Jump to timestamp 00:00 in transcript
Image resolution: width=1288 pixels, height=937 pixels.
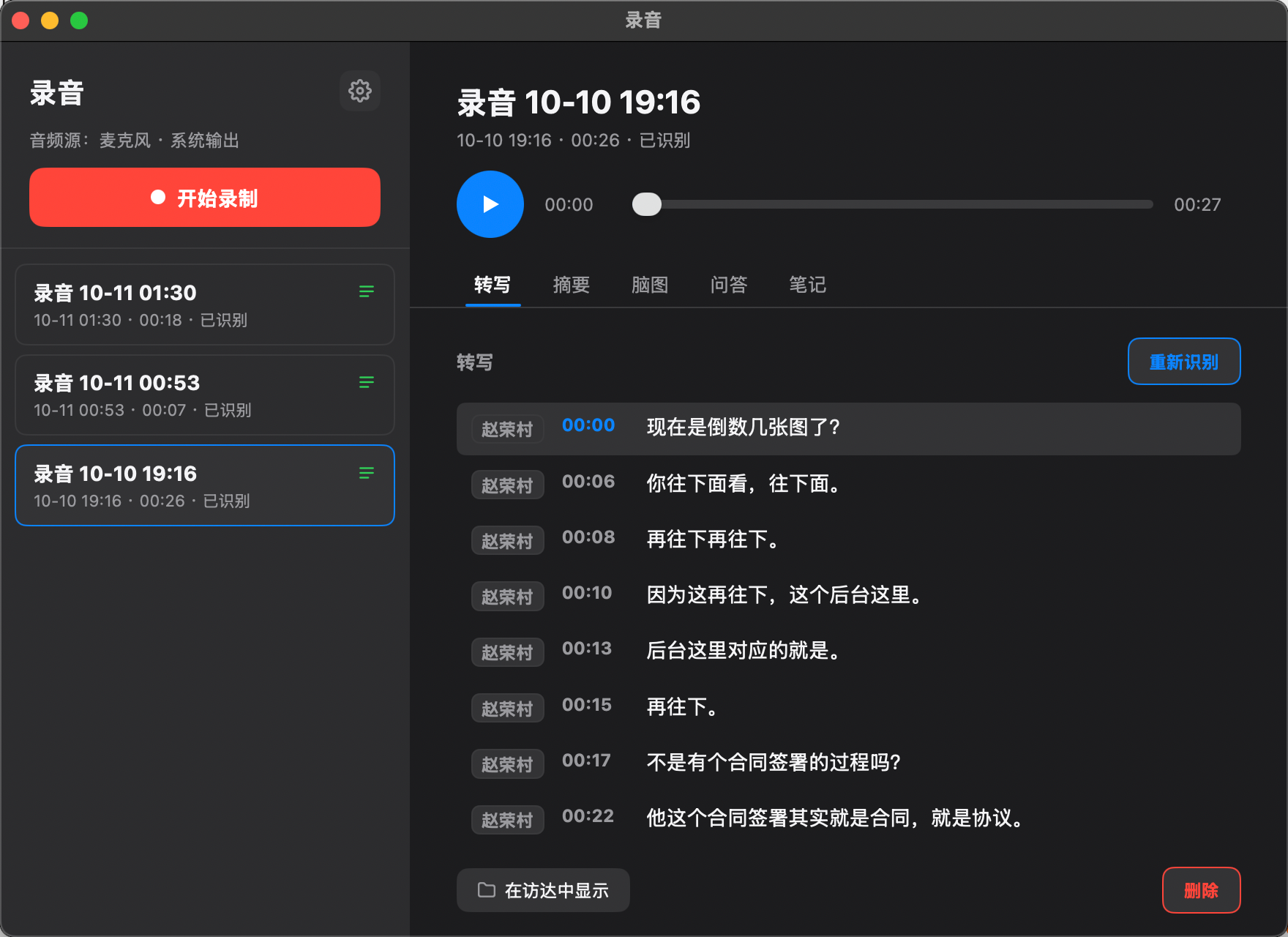point(588,425)
